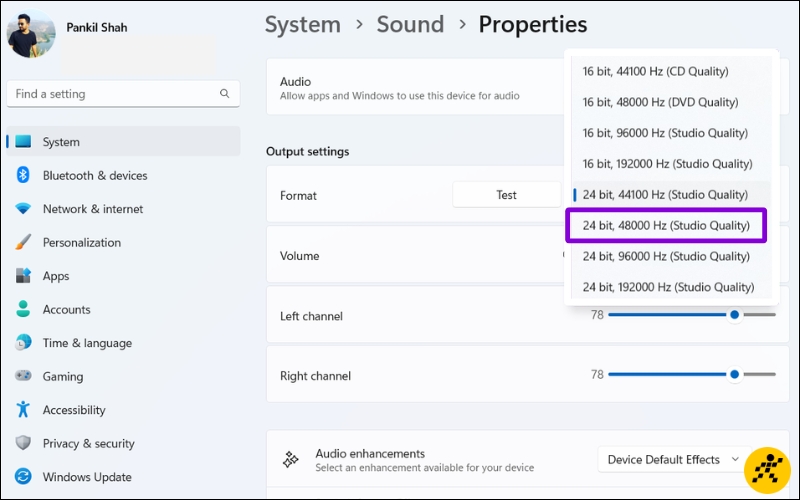The image size is (800, 500).
Task: Click the Right channel value 78
Action: 597,374
